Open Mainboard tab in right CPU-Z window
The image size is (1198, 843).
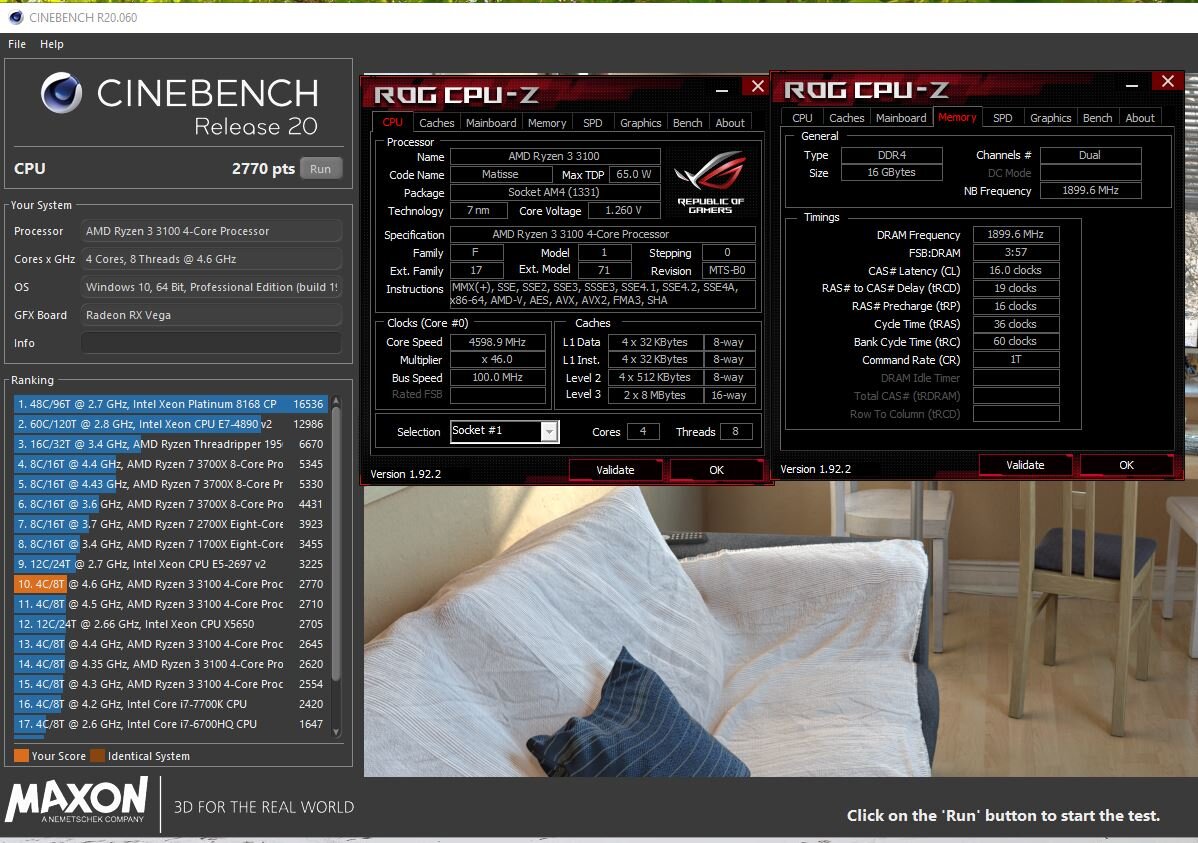pos(901,118)
